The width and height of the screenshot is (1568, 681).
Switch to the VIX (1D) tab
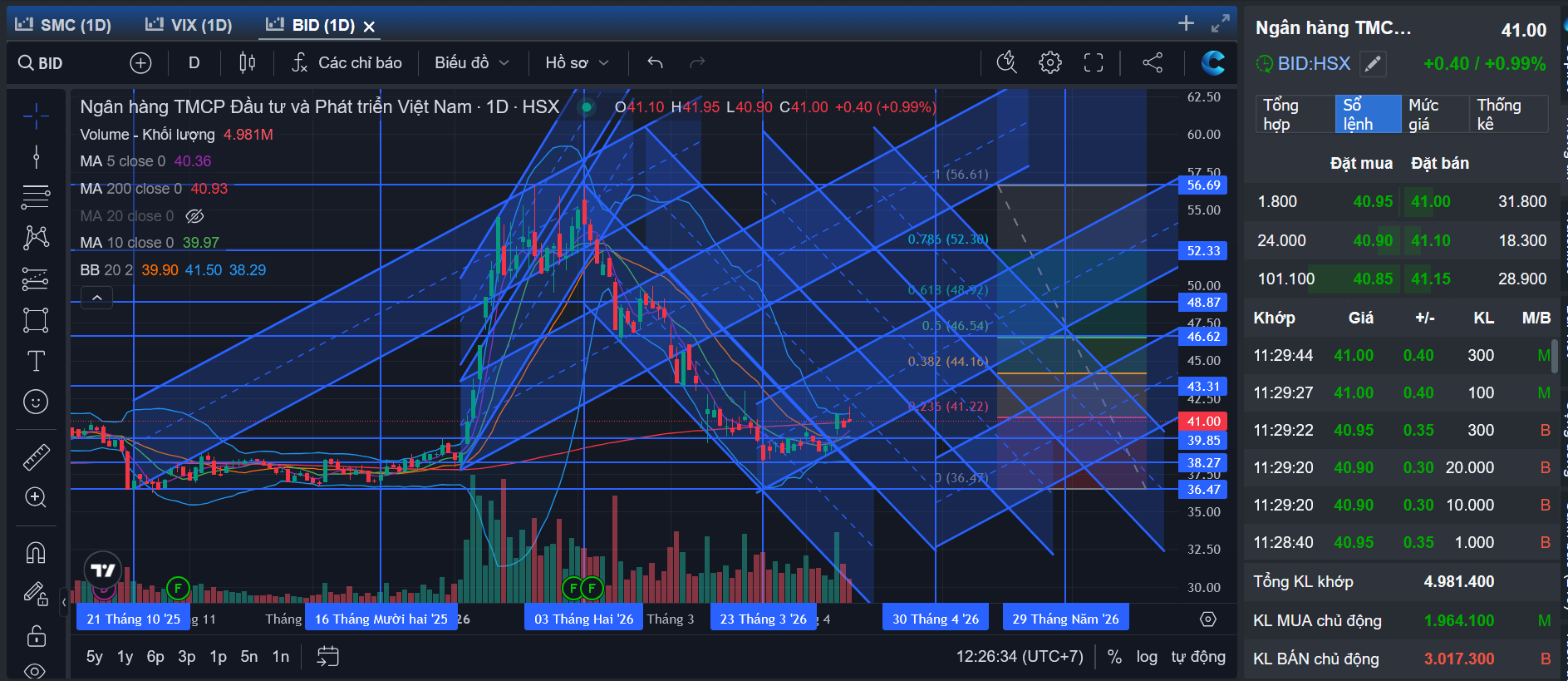(189, 25)
